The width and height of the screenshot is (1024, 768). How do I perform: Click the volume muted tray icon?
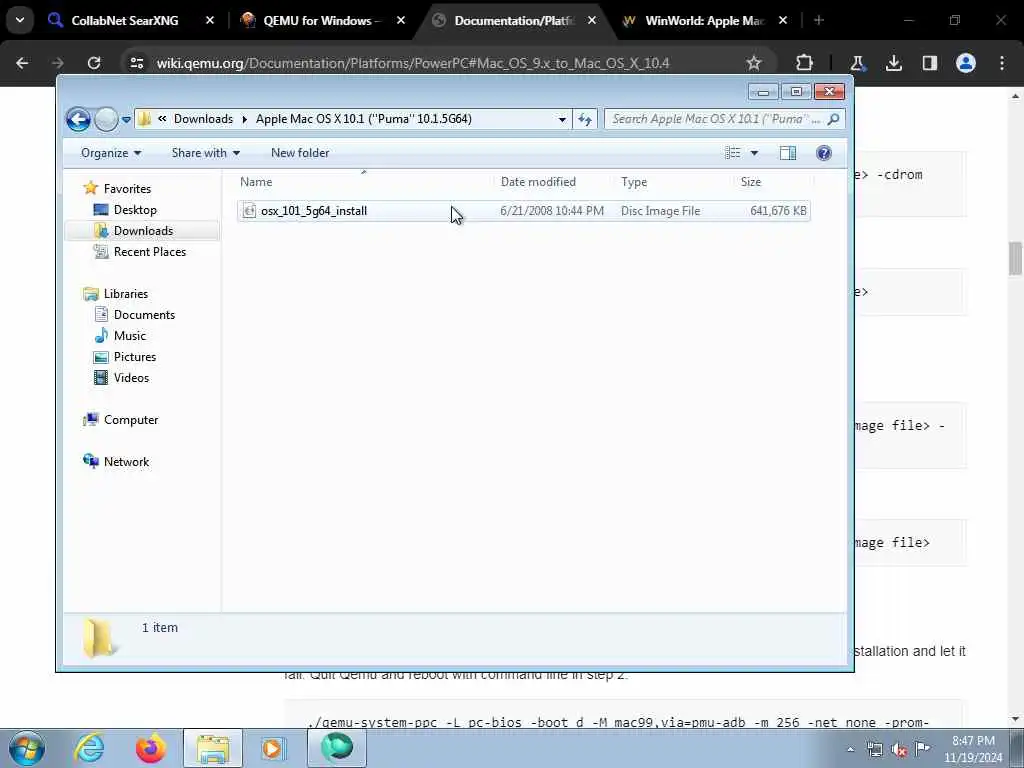[x=899, y=749]
